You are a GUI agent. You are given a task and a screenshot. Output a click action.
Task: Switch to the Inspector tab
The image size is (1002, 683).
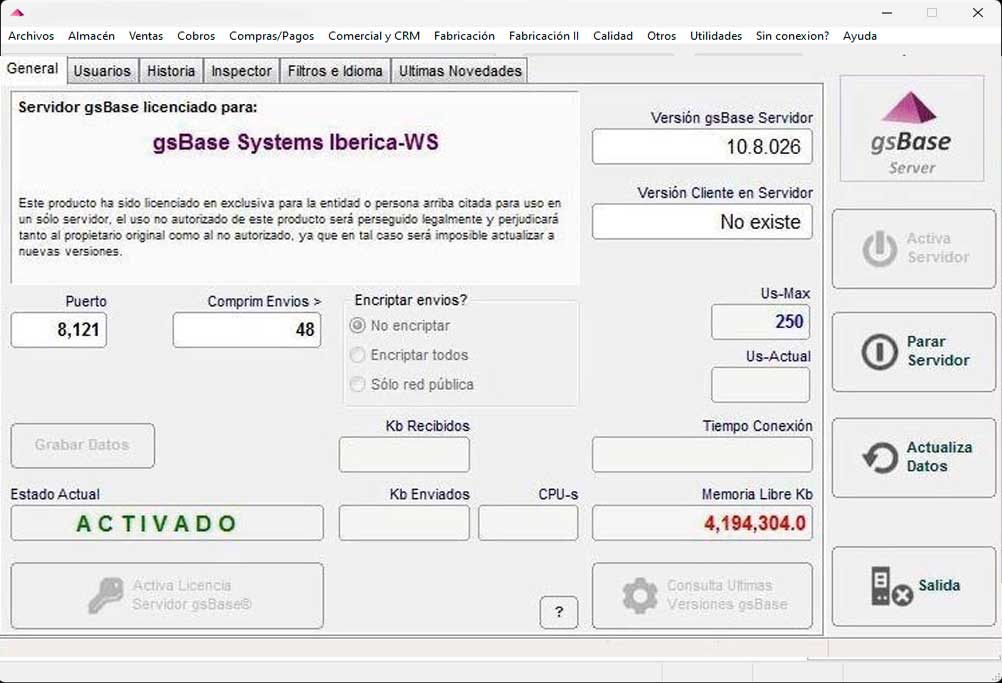point(242,71)
